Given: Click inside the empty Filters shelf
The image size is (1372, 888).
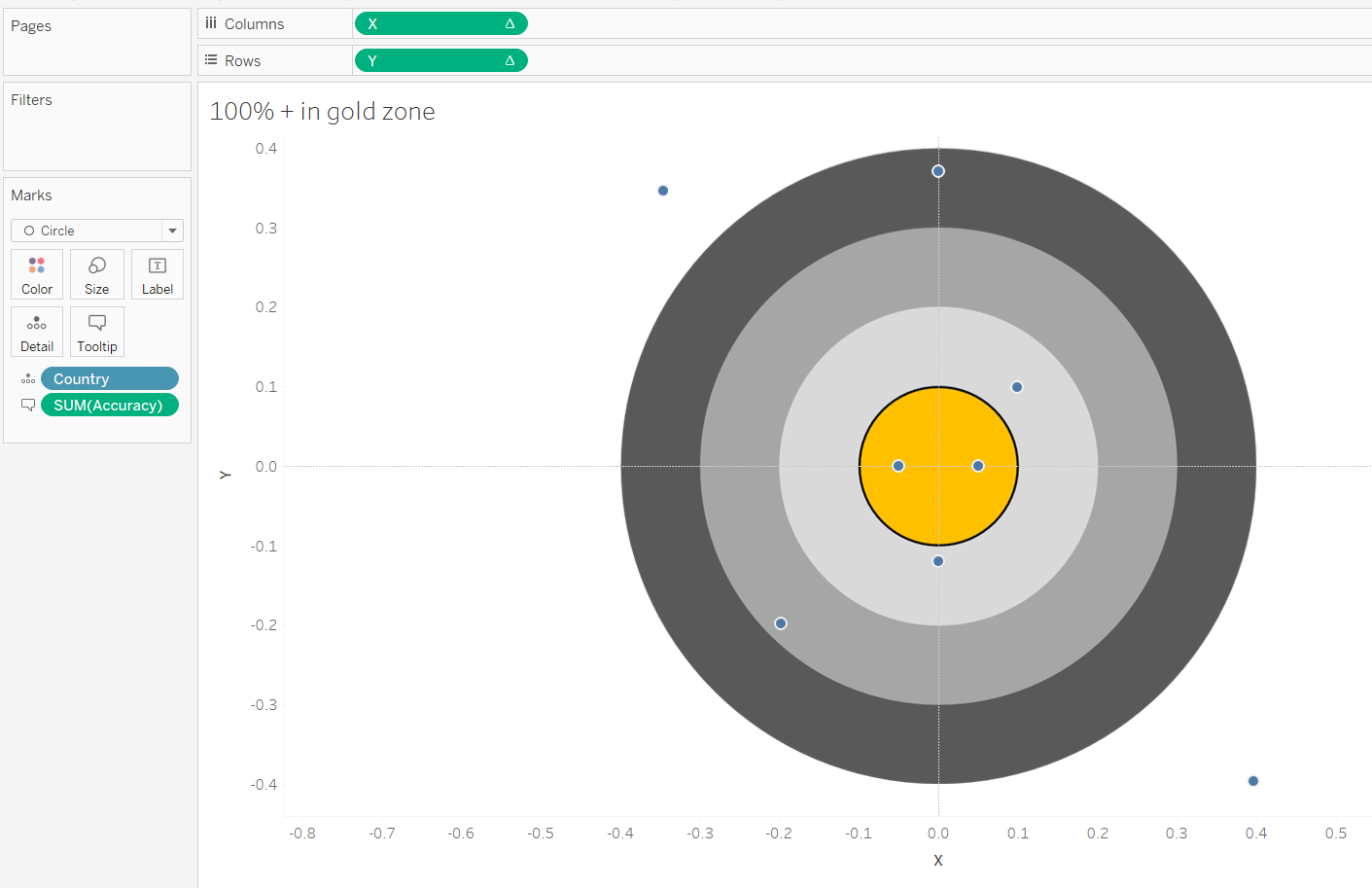Looking at the screenshot, I should tap(96, 136).
